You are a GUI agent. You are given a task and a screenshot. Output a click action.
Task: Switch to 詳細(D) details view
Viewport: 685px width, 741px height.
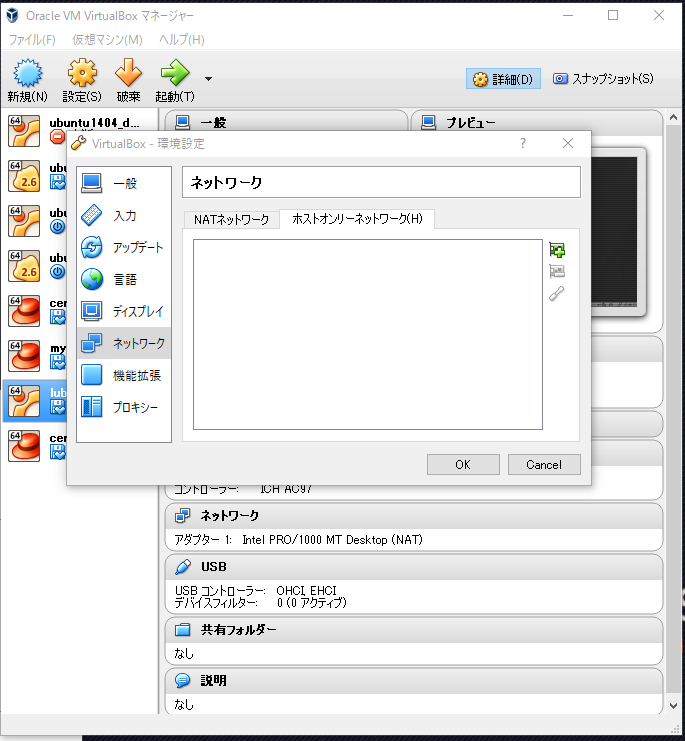[x=503, y=79]
